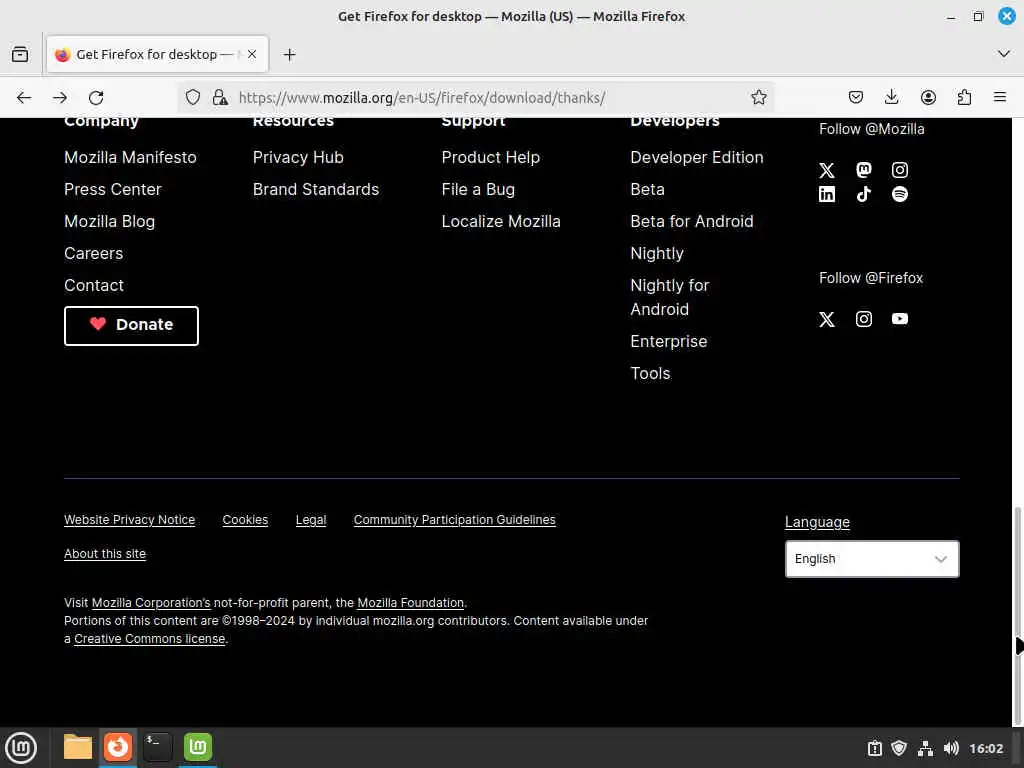Open the Enterprise link
The width and height of the screenshot is (1024, 768).
pos(669,342)
